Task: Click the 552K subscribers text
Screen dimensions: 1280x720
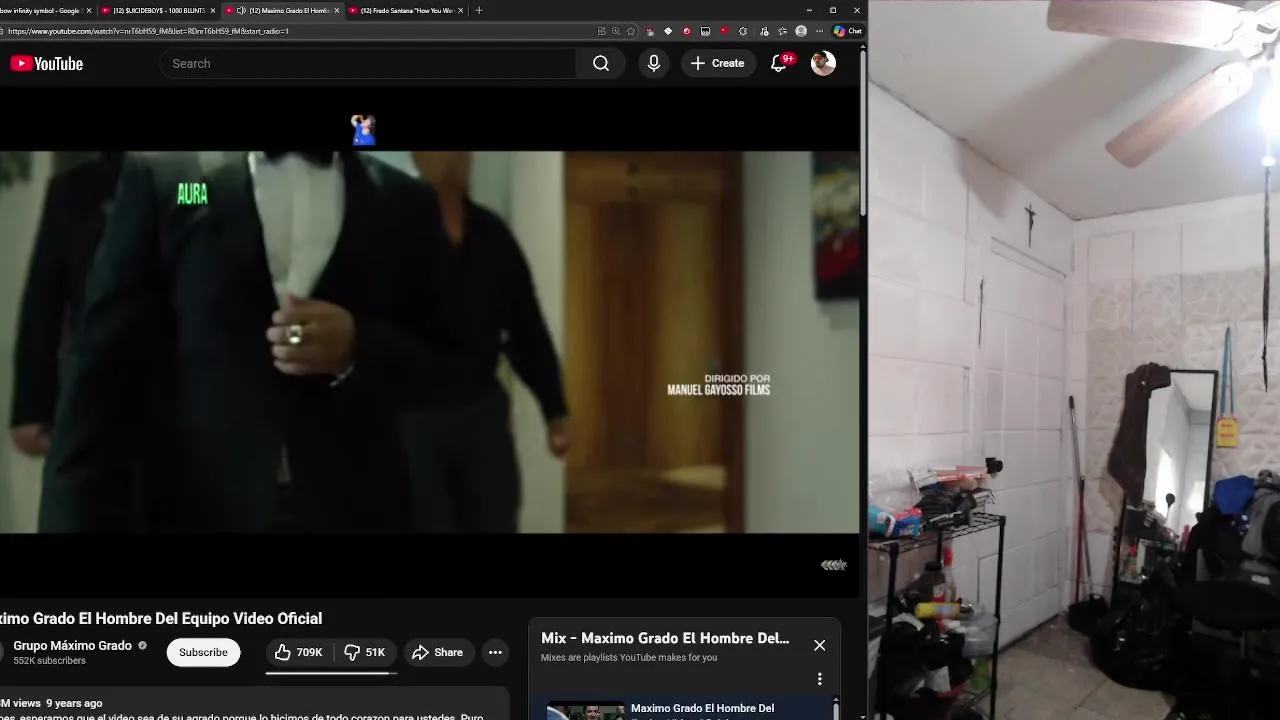Action: click(49, 661)
